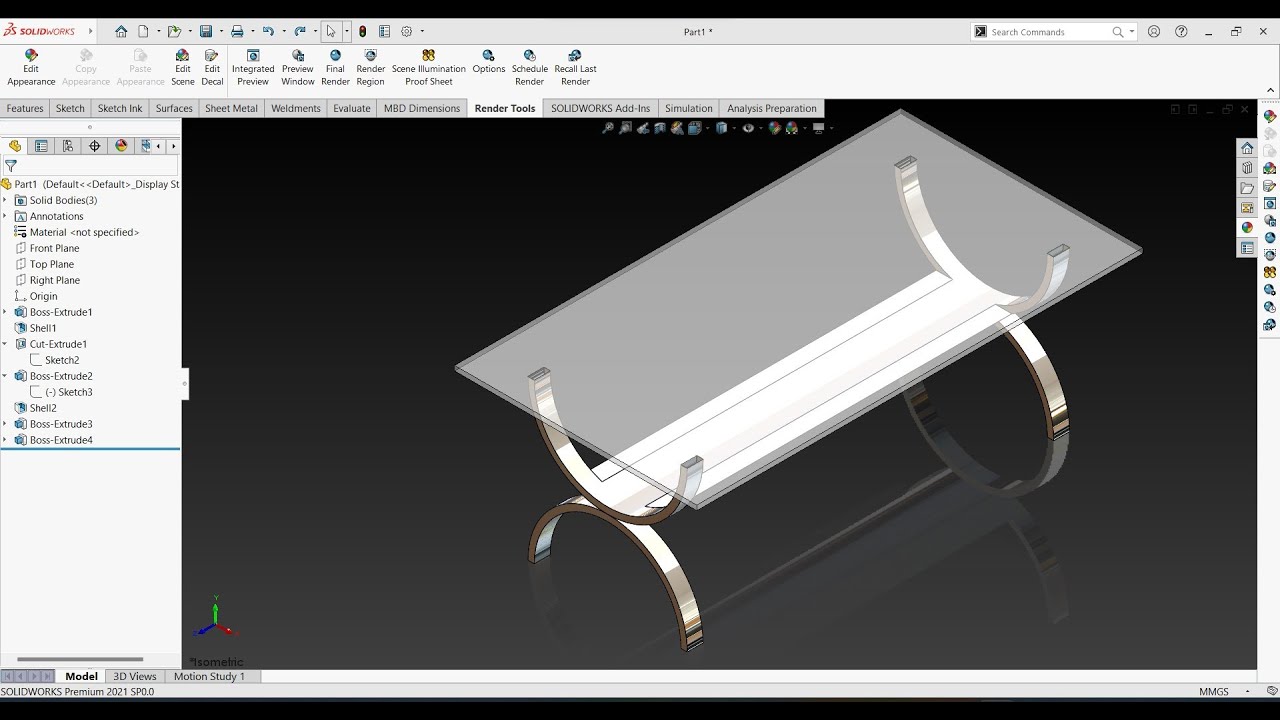The image size is (1280, 720).
Task: Collapse the Cut-Extrude1 feature
Action: pos(5,344)
